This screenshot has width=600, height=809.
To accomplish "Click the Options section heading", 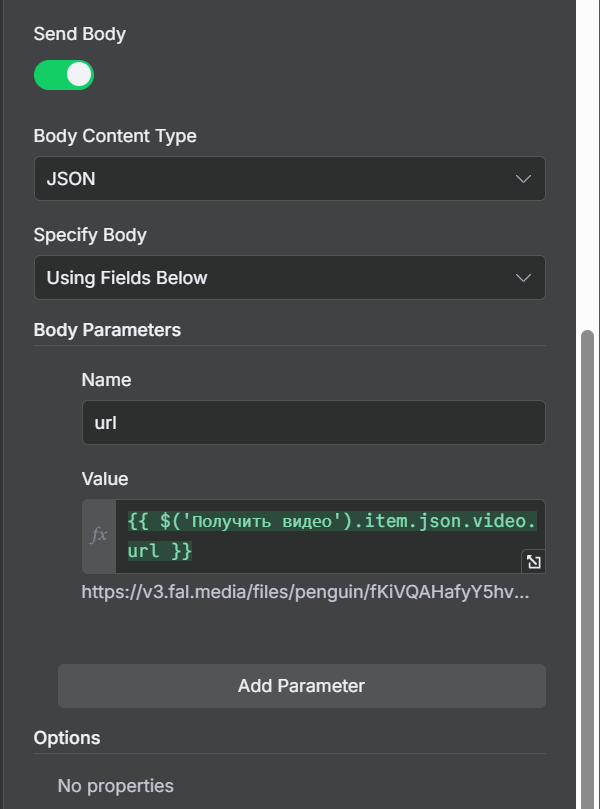I will pos(67,738).
